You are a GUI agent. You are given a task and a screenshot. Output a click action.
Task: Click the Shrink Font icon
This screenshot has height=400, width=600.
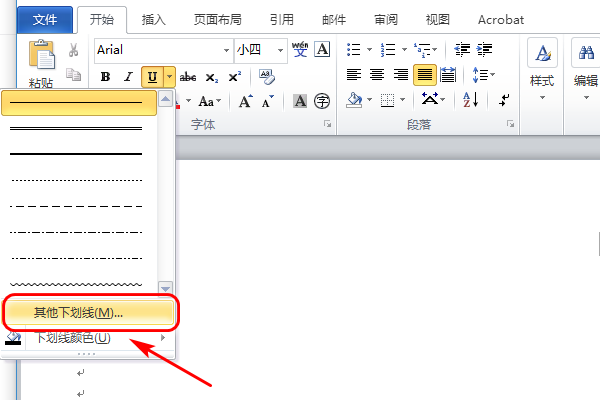tap(267, 101)
